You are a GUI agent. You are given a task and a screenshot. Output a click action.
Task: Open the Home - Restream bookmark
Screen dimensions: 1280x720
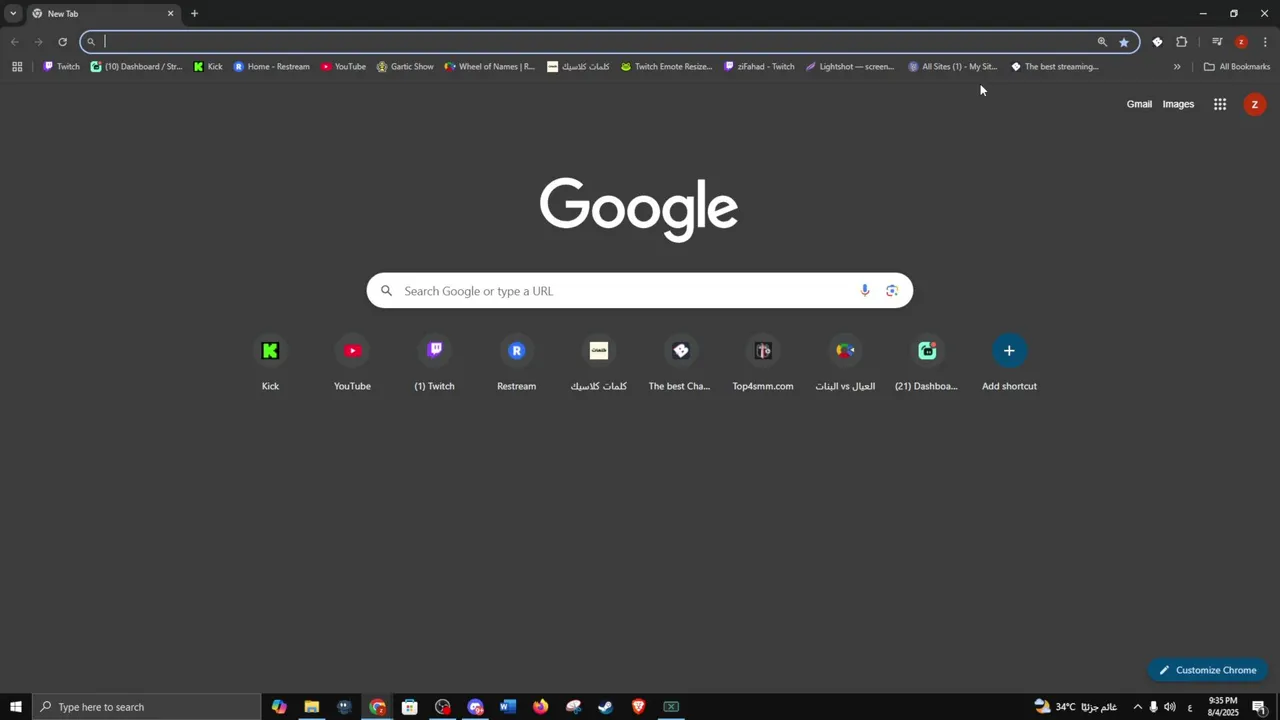271,67
